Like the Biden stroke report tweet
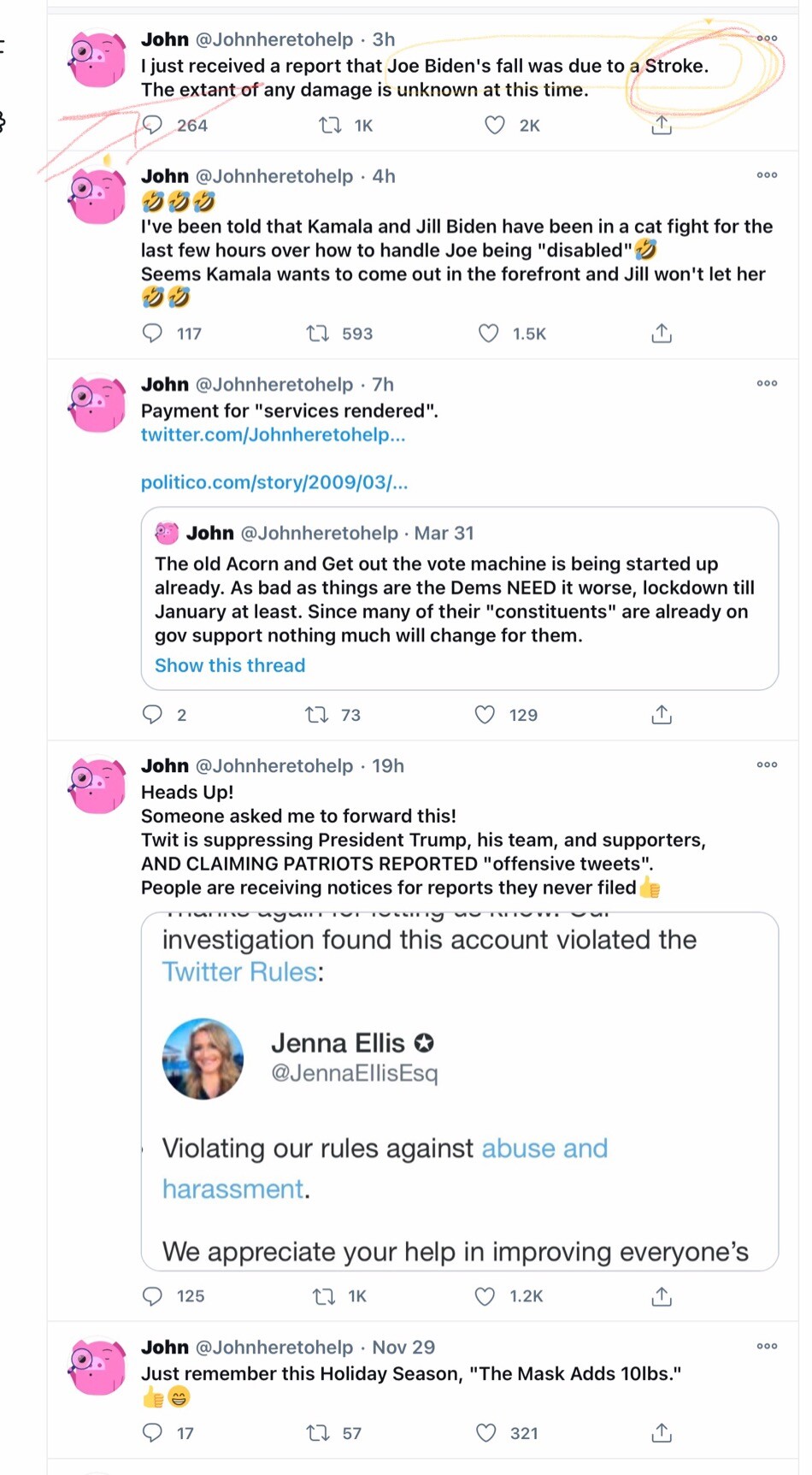This screenshot has height=1475, width=812. (x=495, y=126)
